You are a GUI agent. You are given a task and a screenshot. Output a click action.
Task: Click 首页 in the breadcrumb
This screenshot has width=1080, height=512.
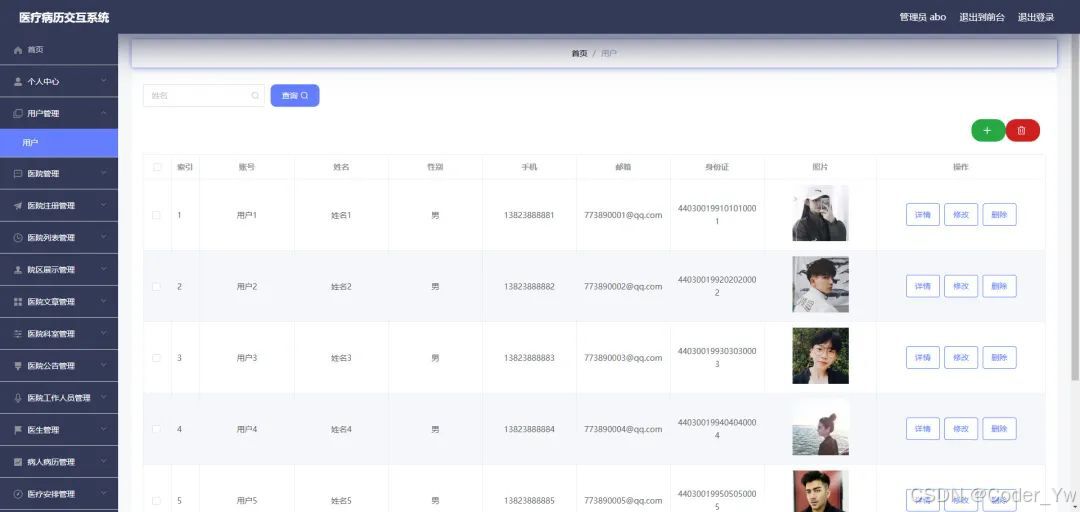pyautogui.click(x=579, y=53)
